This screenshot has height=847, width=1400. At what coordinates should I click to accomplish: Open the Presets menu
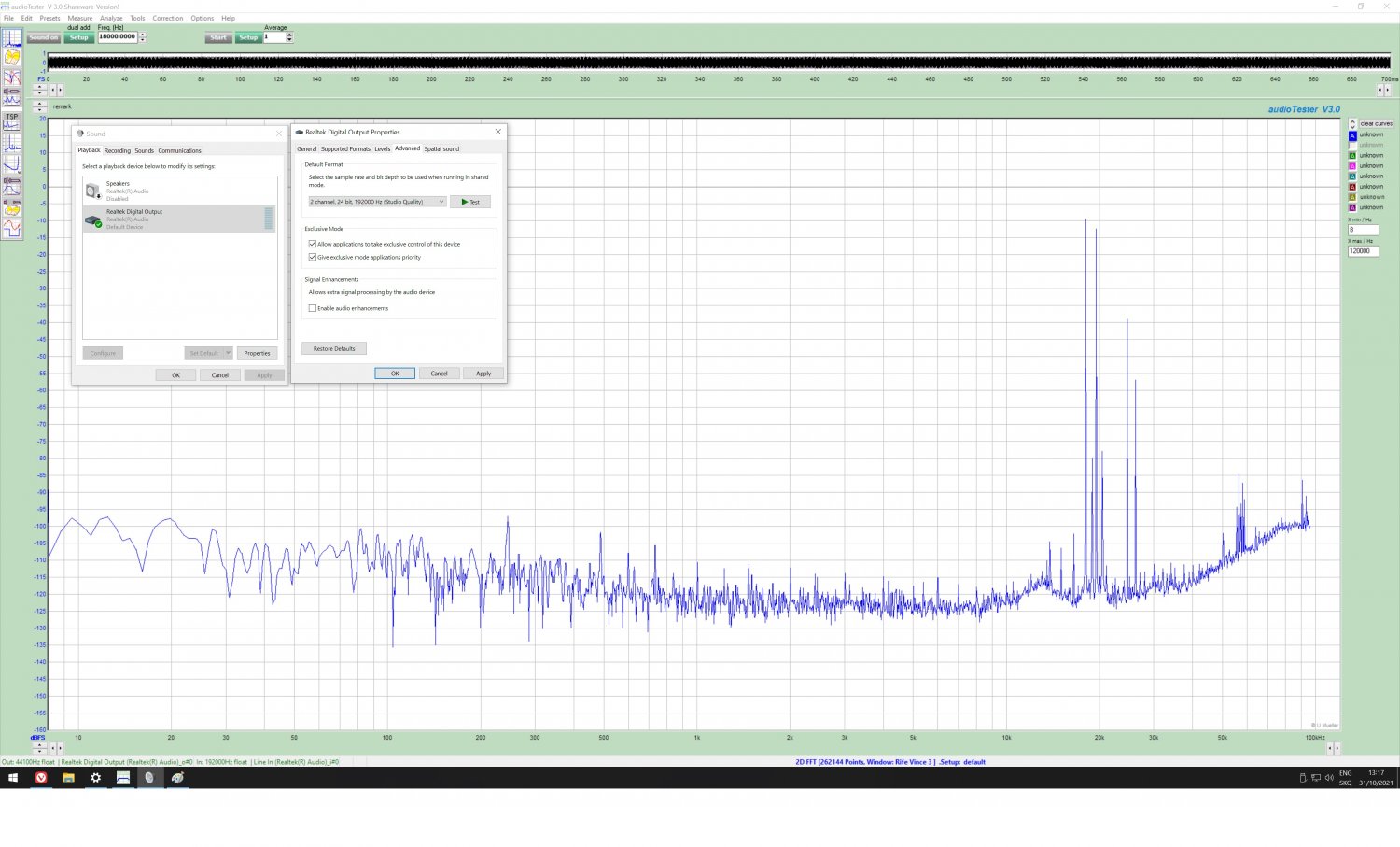pos(49,18)
